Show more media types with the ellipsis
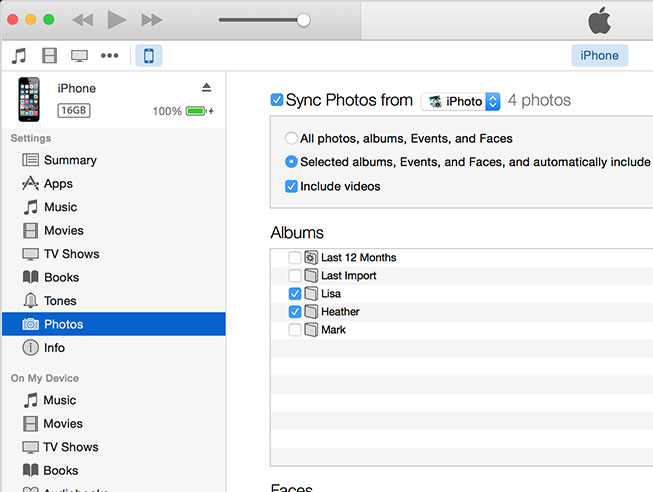Viewport: 653px width, 492px height. click(109, 55)
